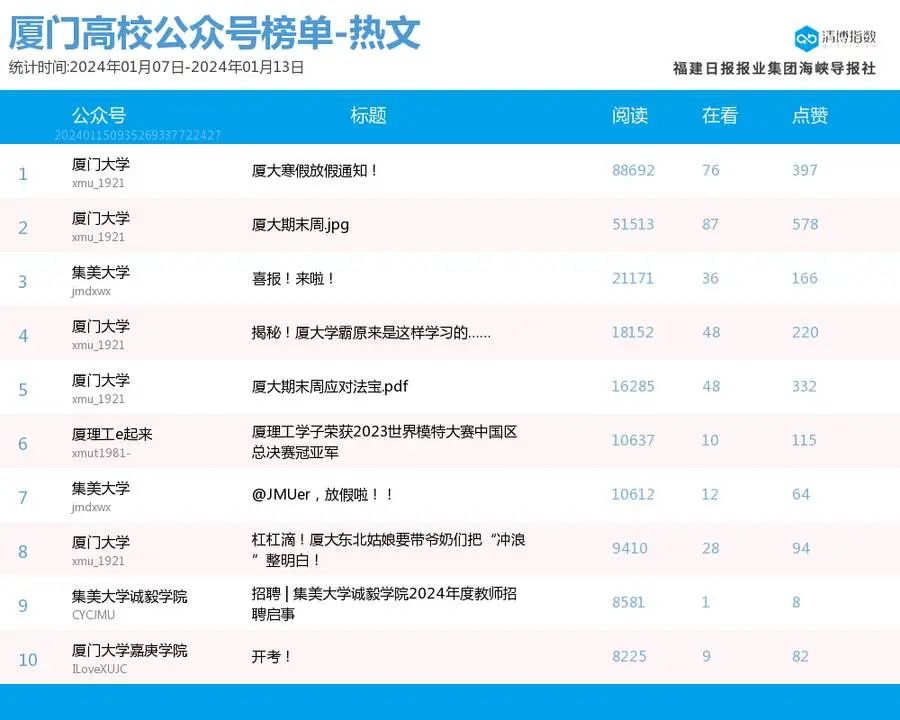Click likes value 115
The image size is (900, 720).
[804, 440]
